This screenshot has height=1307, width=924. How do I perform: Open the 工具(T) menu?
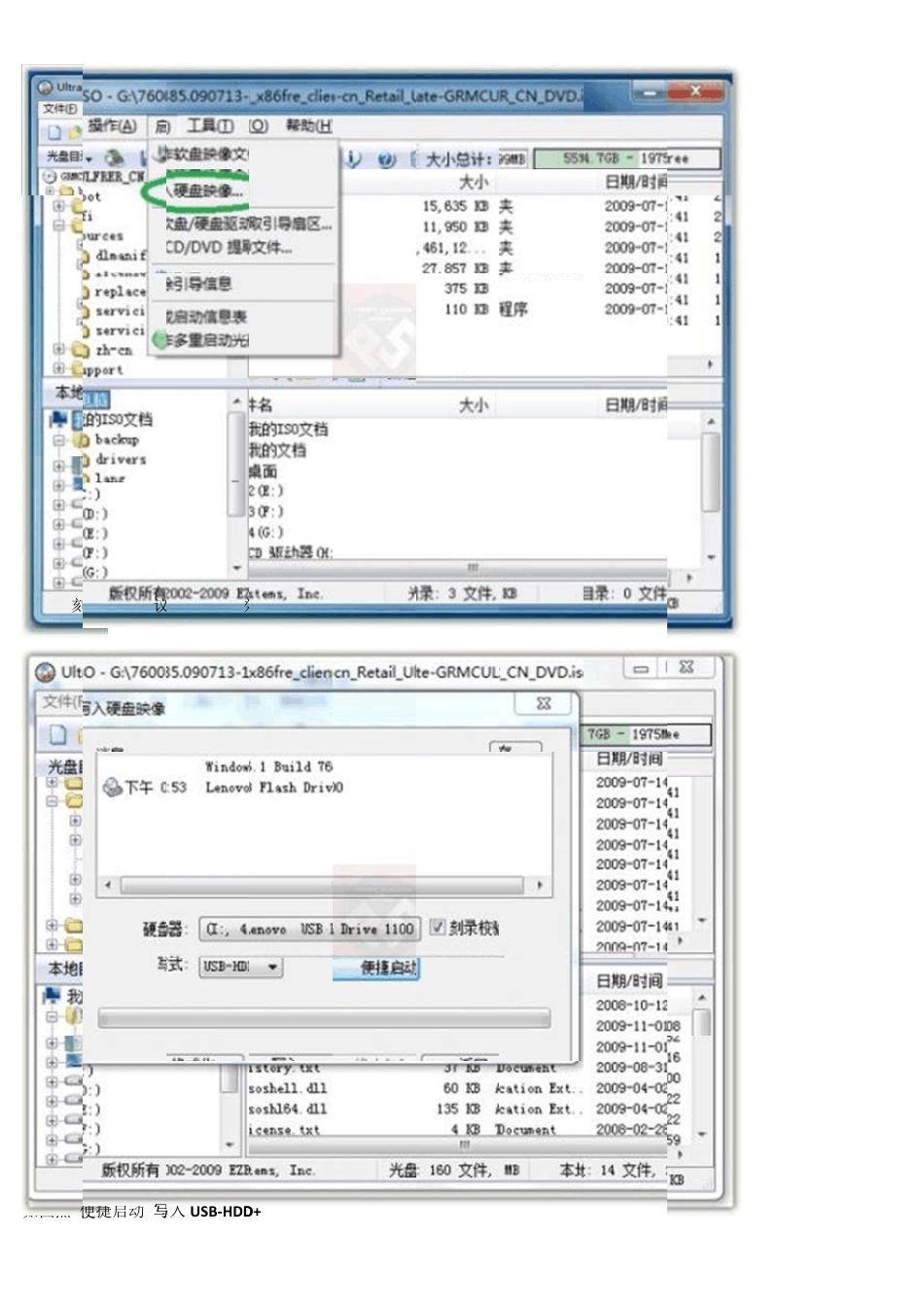[210, 125]
